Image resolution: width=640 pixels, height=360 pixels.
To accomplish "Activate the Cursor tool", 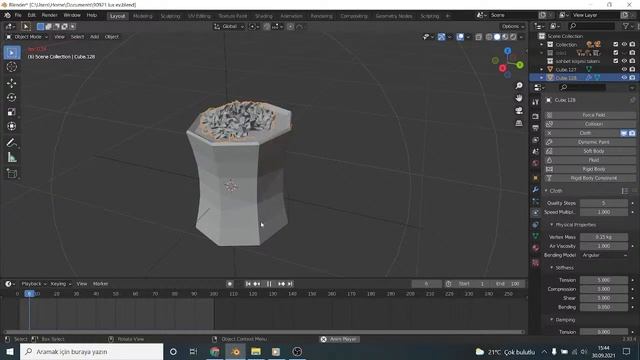I will (12, 67).
